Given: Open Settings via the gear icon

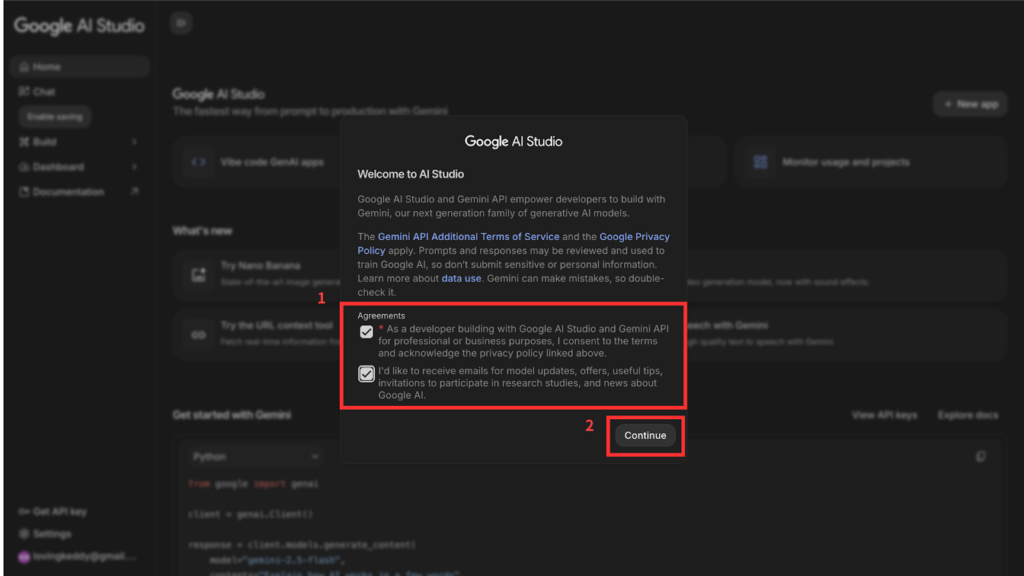Looking at the screenshot, I should 24,534.
